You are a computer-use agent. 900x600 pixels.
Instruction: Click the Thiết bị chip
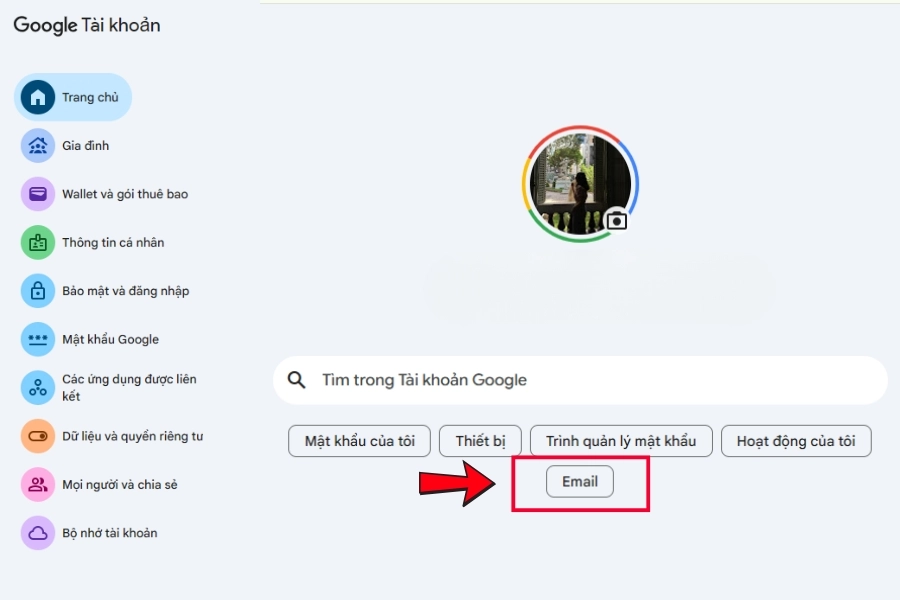point(480,441)
